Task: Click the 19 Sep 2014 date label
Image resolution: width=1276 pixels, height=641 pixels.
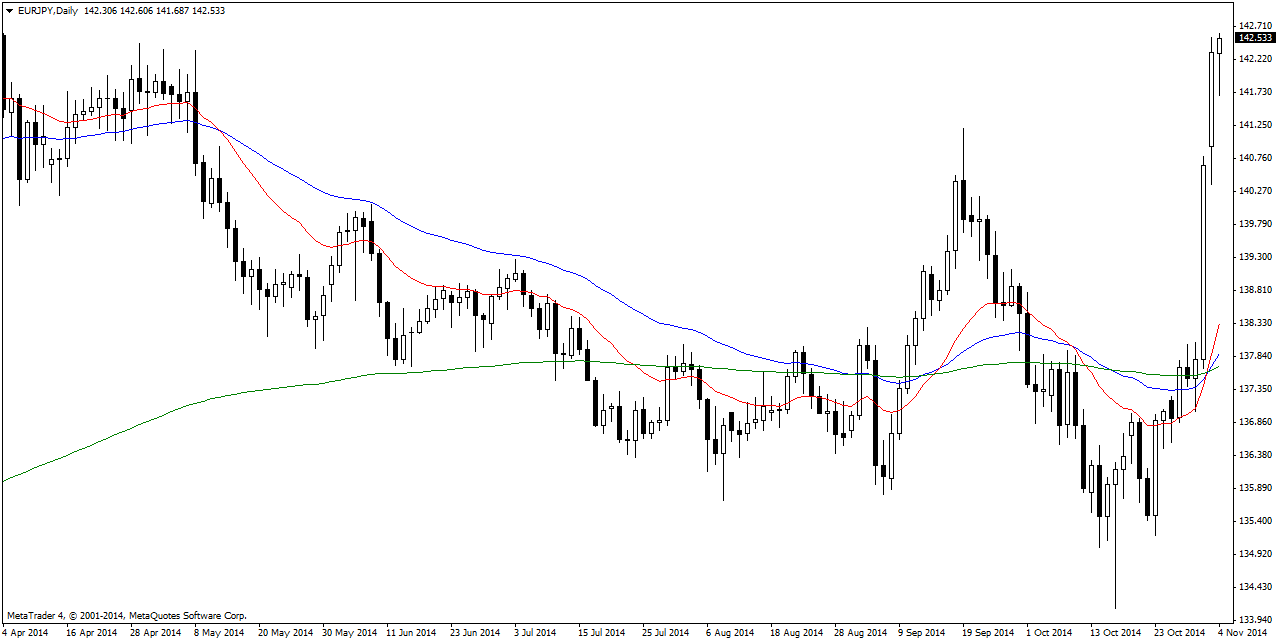Action: click(x=985, y=632)
